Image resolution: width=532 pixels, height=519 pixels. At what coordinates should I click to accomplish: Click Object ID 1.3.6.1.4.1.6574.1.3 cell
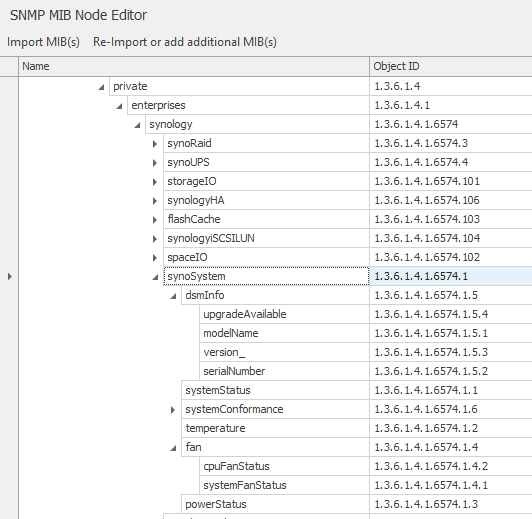pos(451,504)
